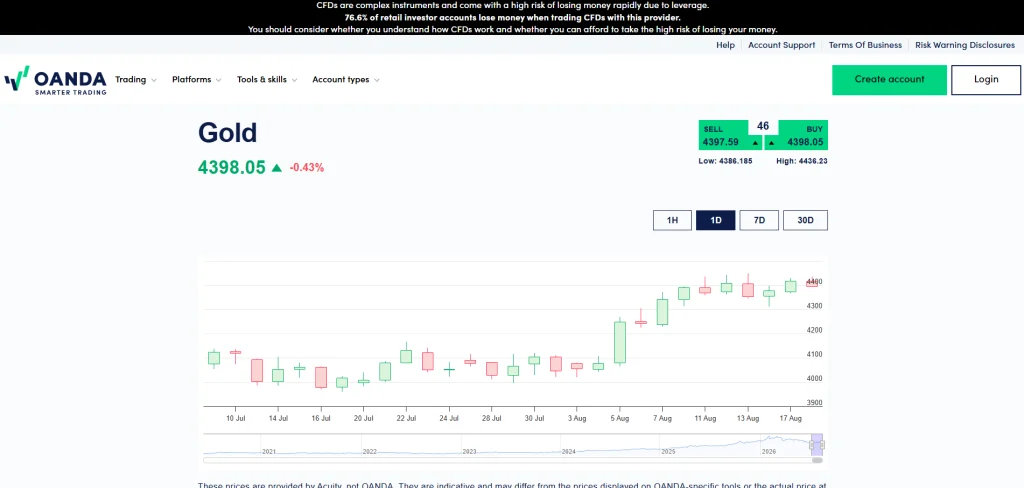Click the OANDA Smarter Trading logo
1024x488 pixels.
tap(56, 80)
